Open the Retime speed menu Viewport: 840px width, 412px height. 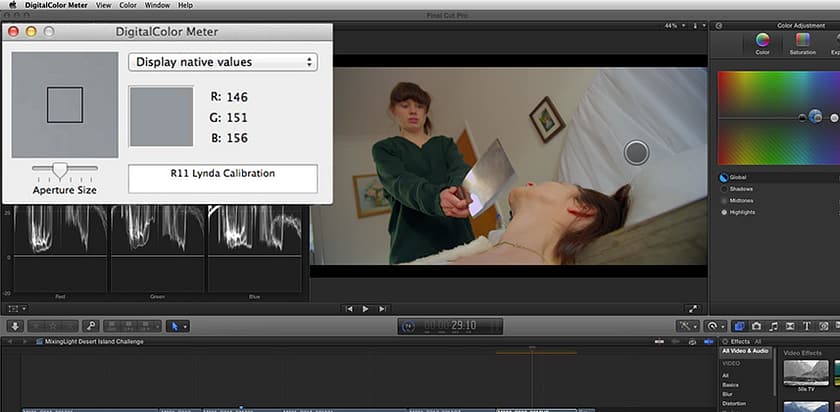coord(715,326)
